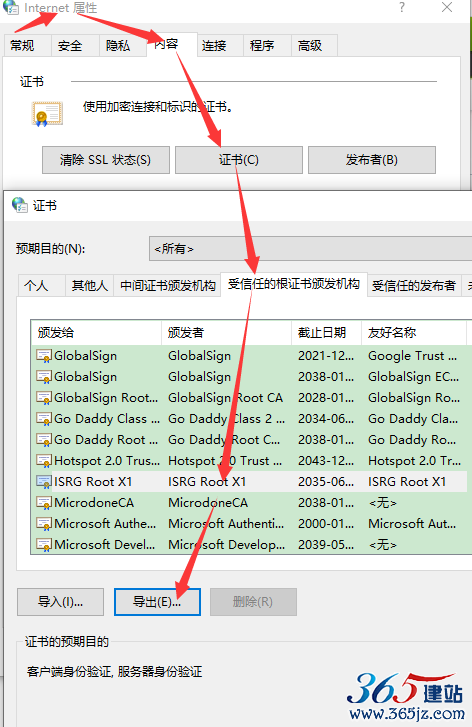This screenshot has height=727, width=472.
Task: Click the globe icon in 证书 dialog title
Action: tap(19, 205)
